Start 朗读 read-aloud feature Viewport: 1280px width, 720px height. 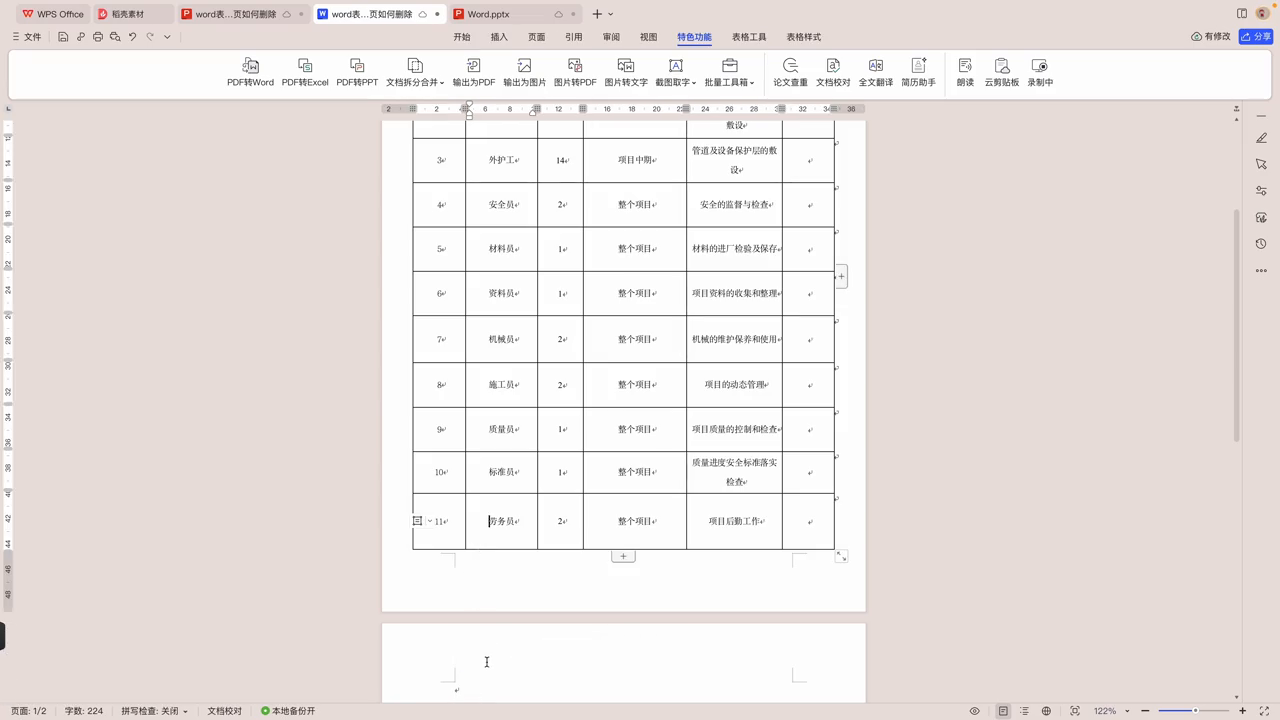pyautogui.click(x=965, y=72)
